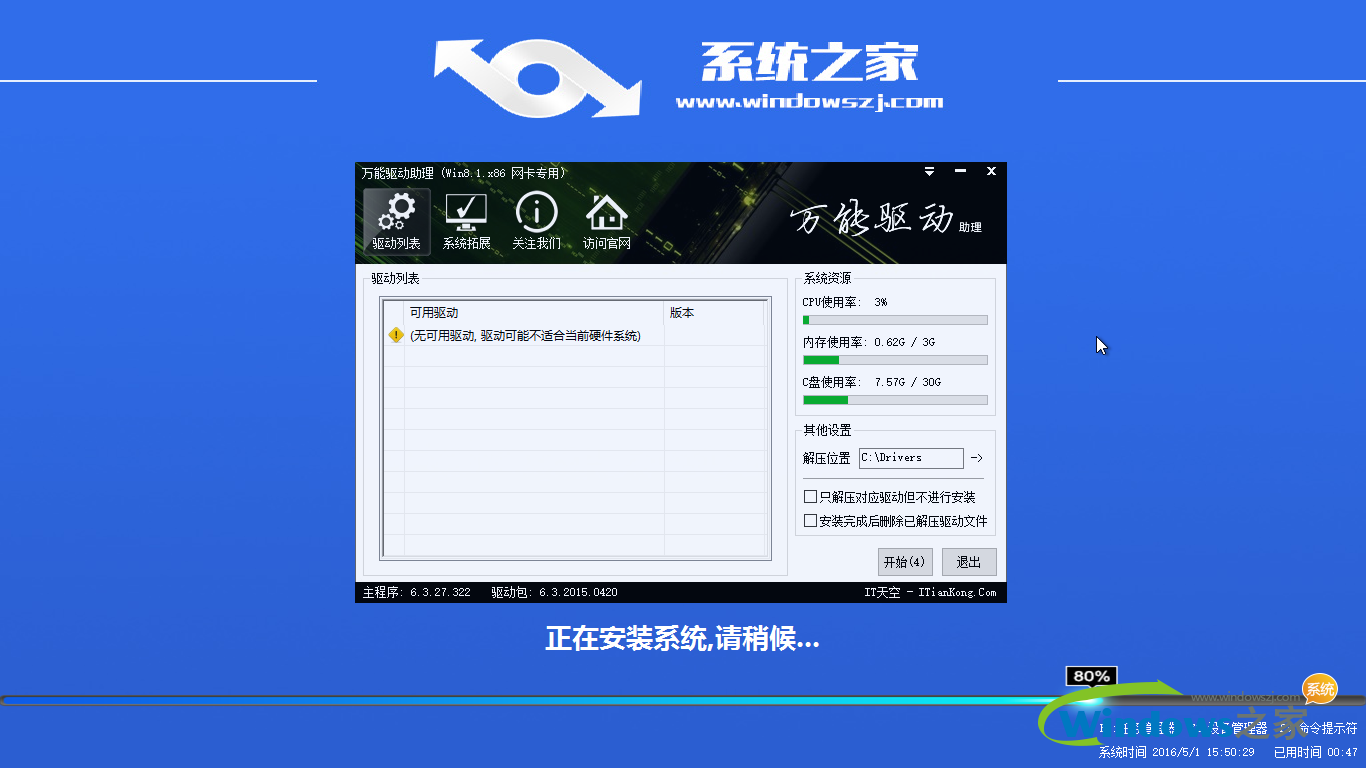The image size is (1366, 768).
Task: Open the title bar pull-down arrow menu
Action: 929,171
